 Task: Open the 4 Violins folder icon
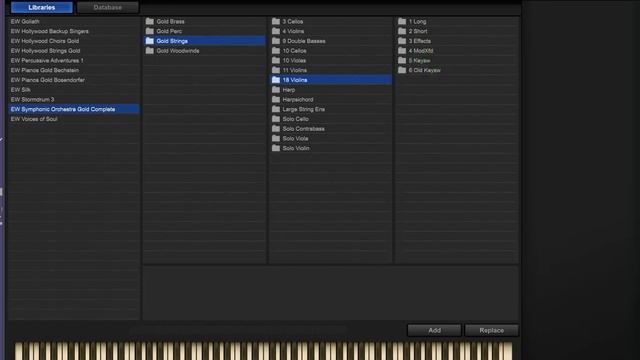276,31
